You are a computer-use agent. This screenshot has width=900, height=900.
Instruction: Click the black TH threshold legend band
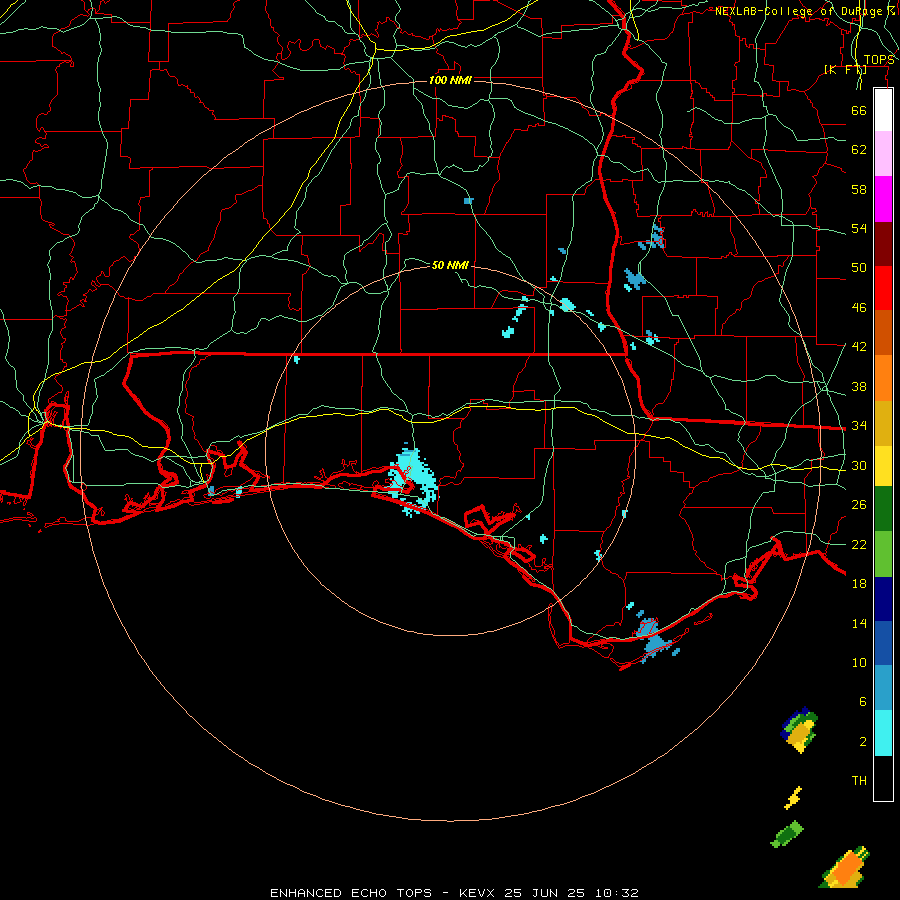click(x=883, y=778)
